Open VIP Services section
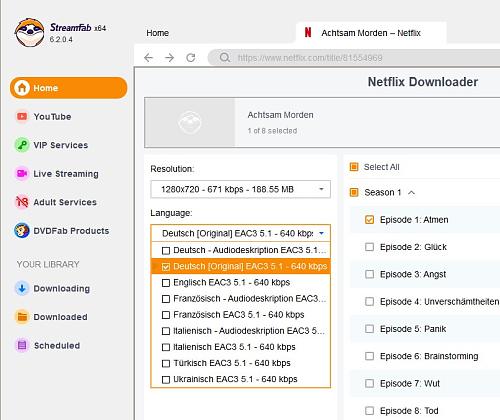This screenshot has width=500, height=420. click(x=61, y=145)
